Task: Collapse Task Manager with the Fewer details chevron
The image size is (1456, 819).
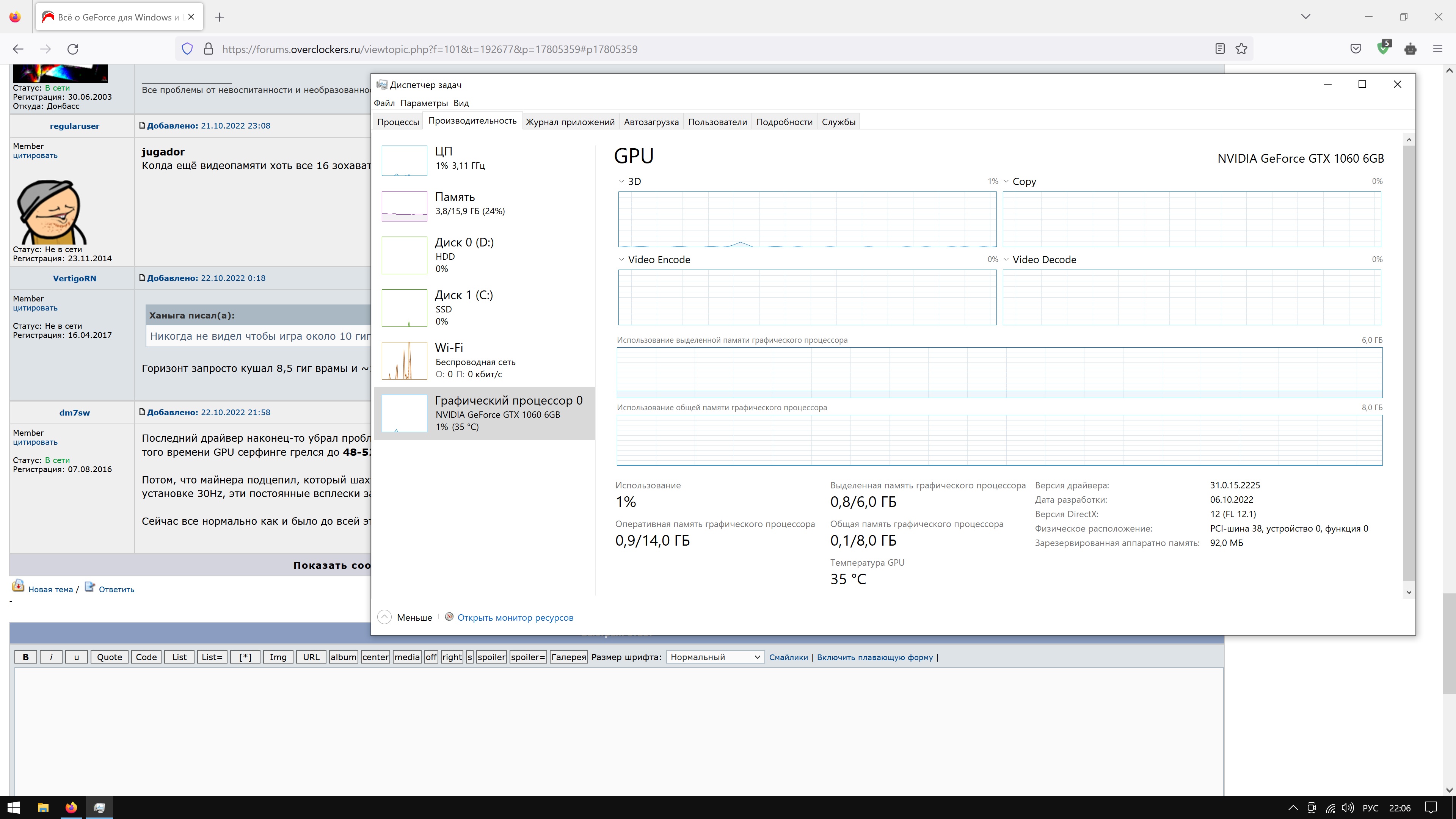Action: (x=385, y=617)
